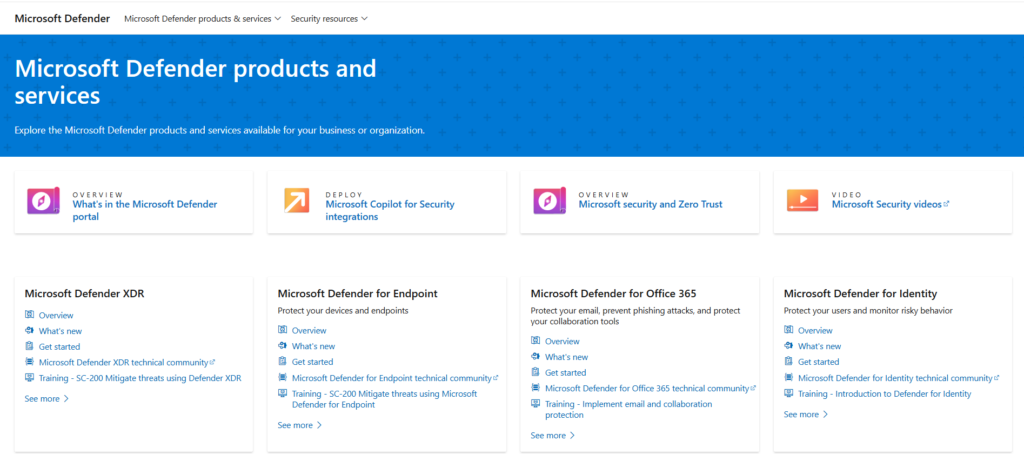Click What's new icon under Microsoft Defender XDR
1024x454 pixels.
tap(29, 331)
